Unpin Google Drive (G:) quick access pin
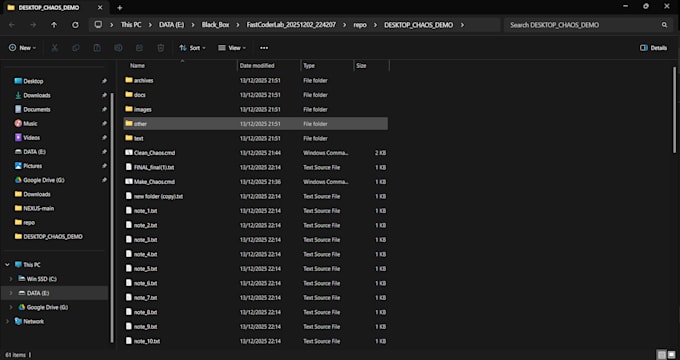Viewport: 680px width, 360px height. point(104,180)
